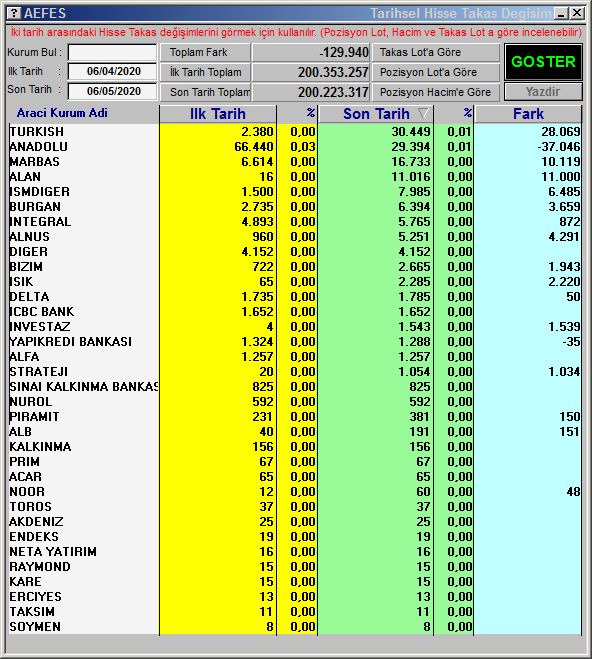Click the sort arrow beside Son Tarih header
Viewport: 592px width, 659px height.
pyautogui.click(x=423, y=113)
